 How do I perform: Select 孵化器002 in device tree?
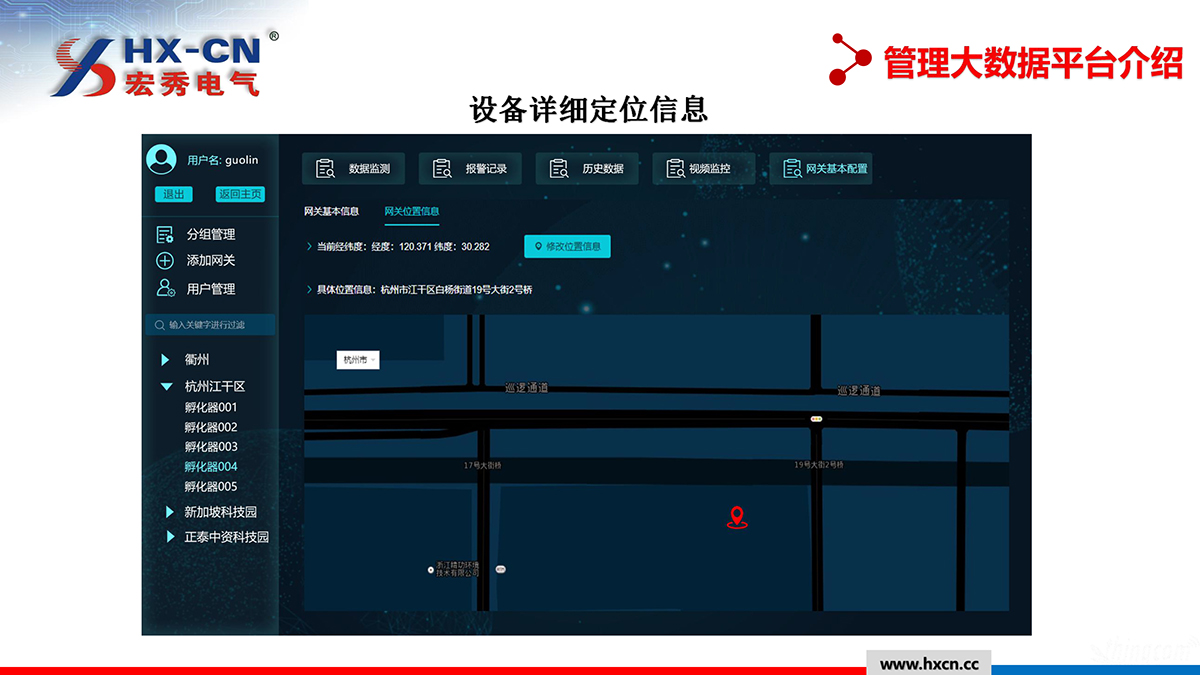click(x=211, y=427)
